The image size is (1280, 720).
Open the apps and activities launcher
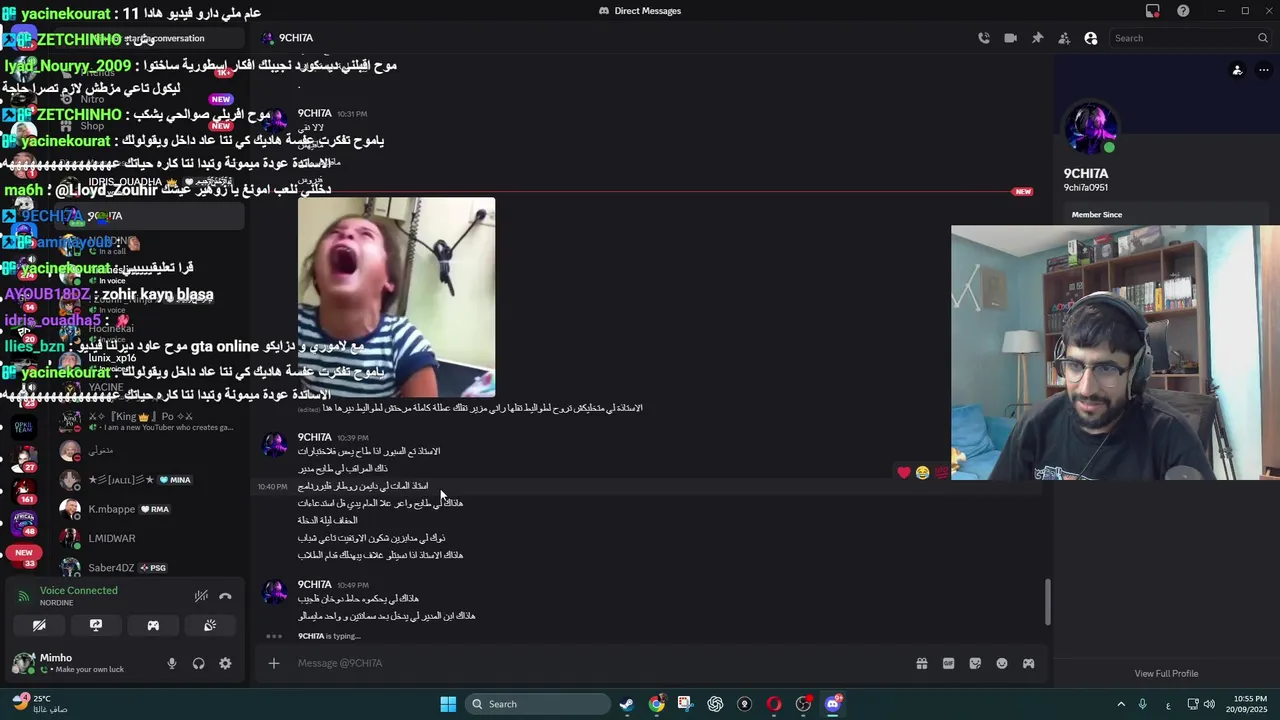[1028, 663]
